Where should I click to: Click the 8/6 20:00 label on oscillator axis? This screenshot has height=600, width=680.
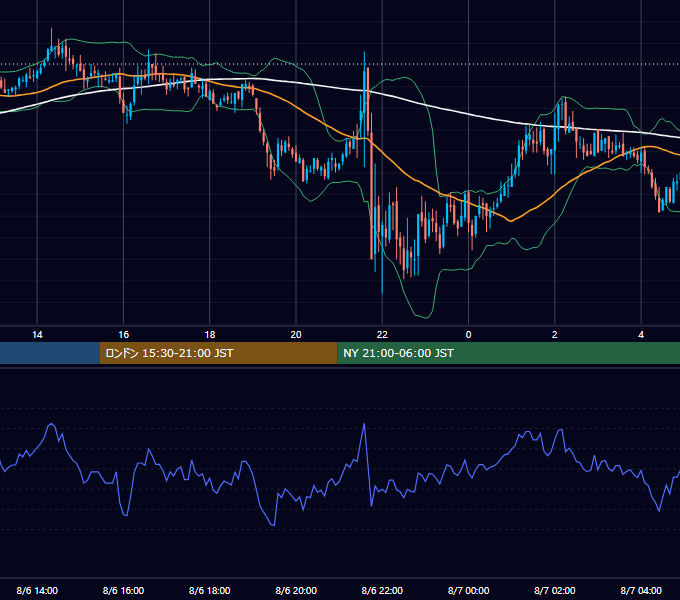pyautogui.click(x=296, y=590)
